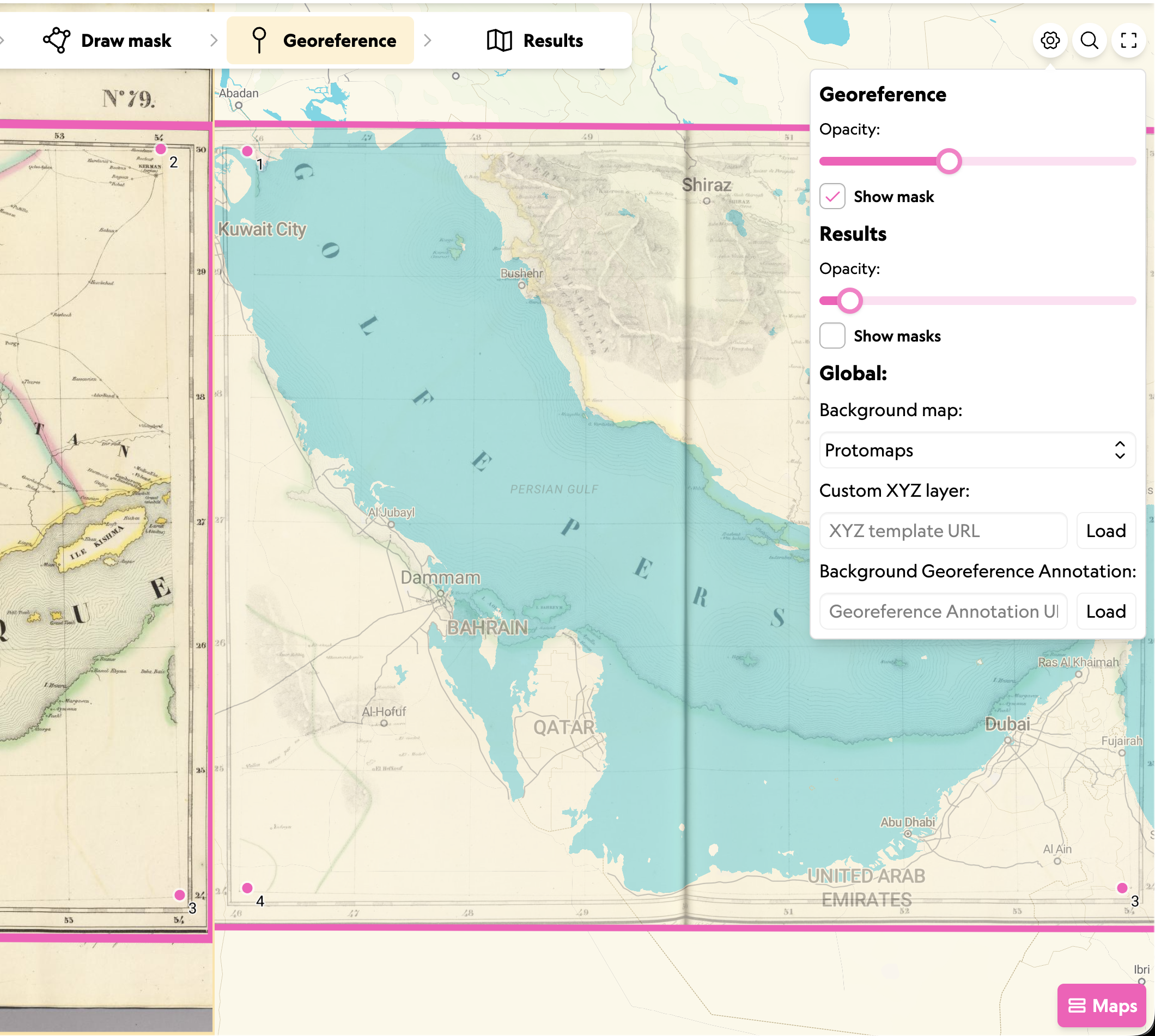Switch to the Results step
Screen dimensions: 1155x1036
pyautogui.click(x=535, y=40)
